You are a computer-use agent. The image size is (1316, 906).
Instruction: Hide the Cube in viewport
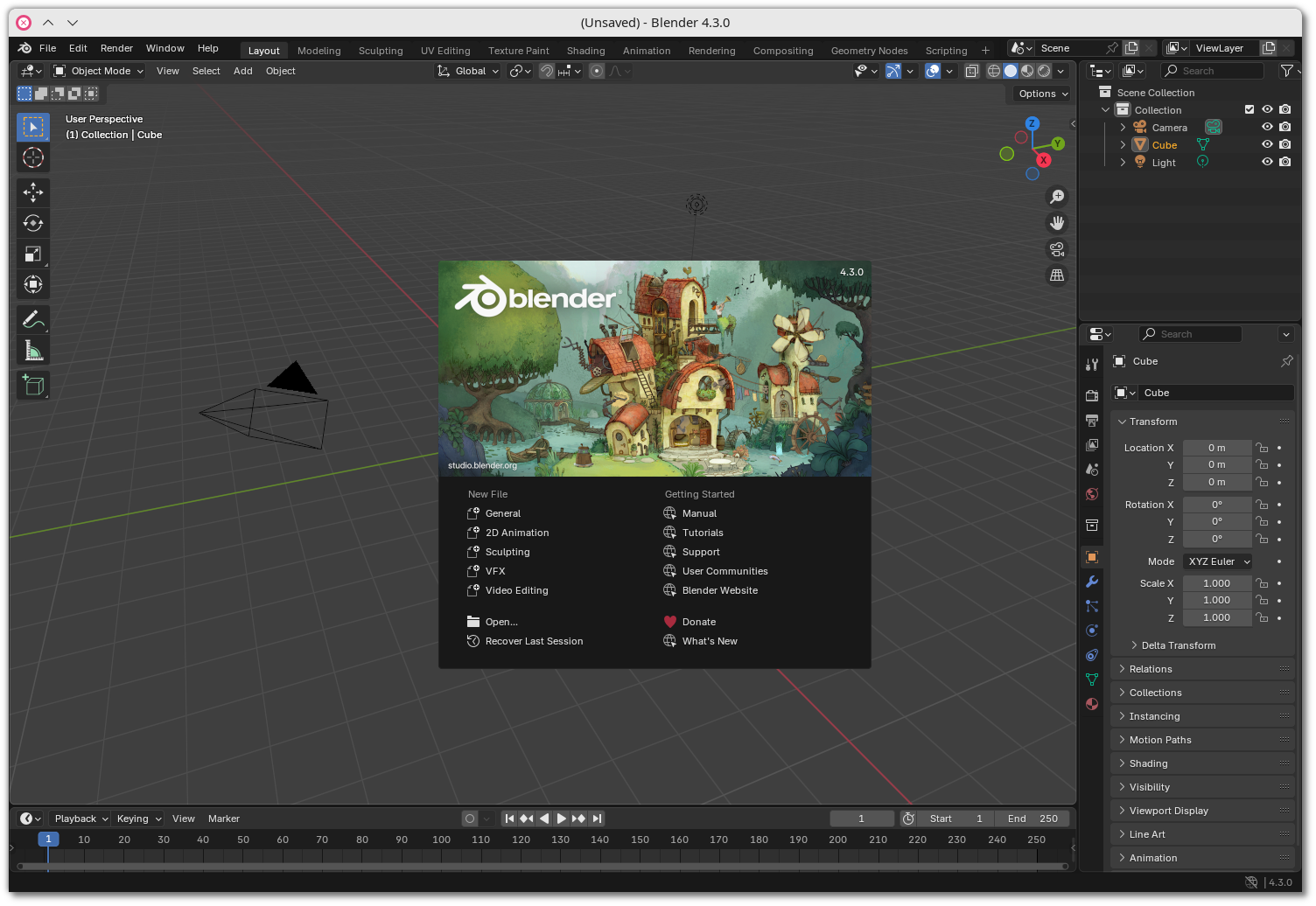coord(1267,144)
